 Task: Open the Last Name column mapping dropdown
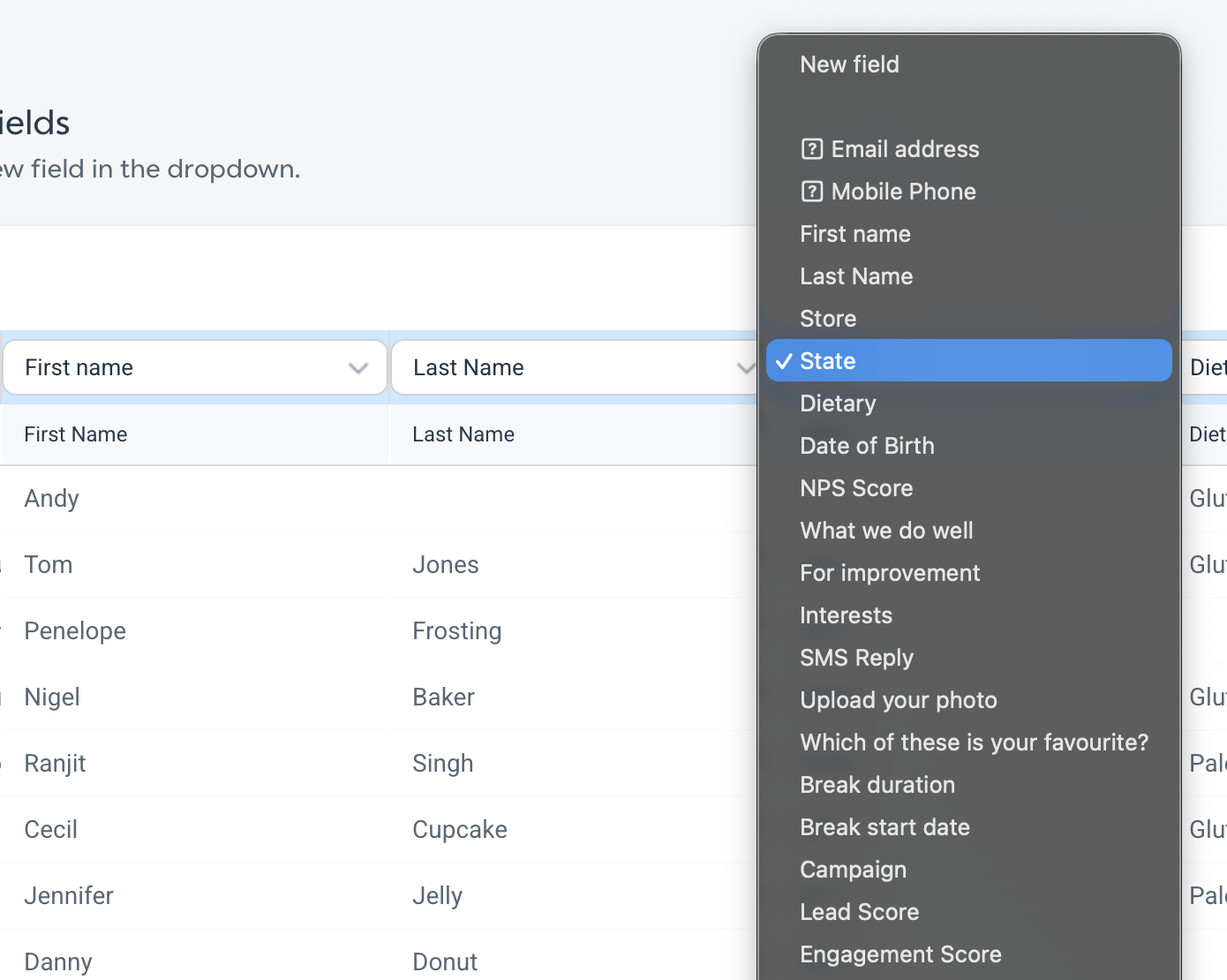pos(574,367)
